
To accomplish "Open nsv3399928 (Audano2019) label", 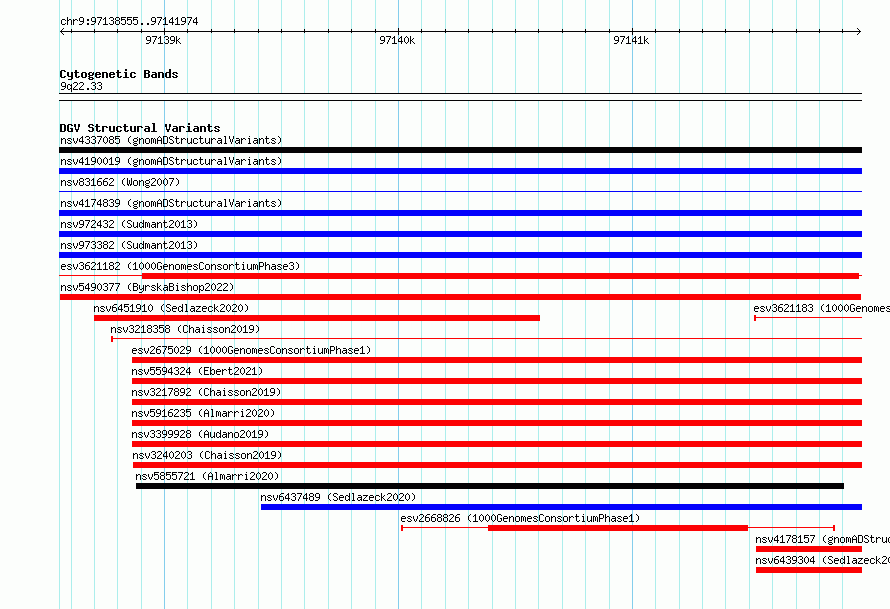I will pos(200,434).
